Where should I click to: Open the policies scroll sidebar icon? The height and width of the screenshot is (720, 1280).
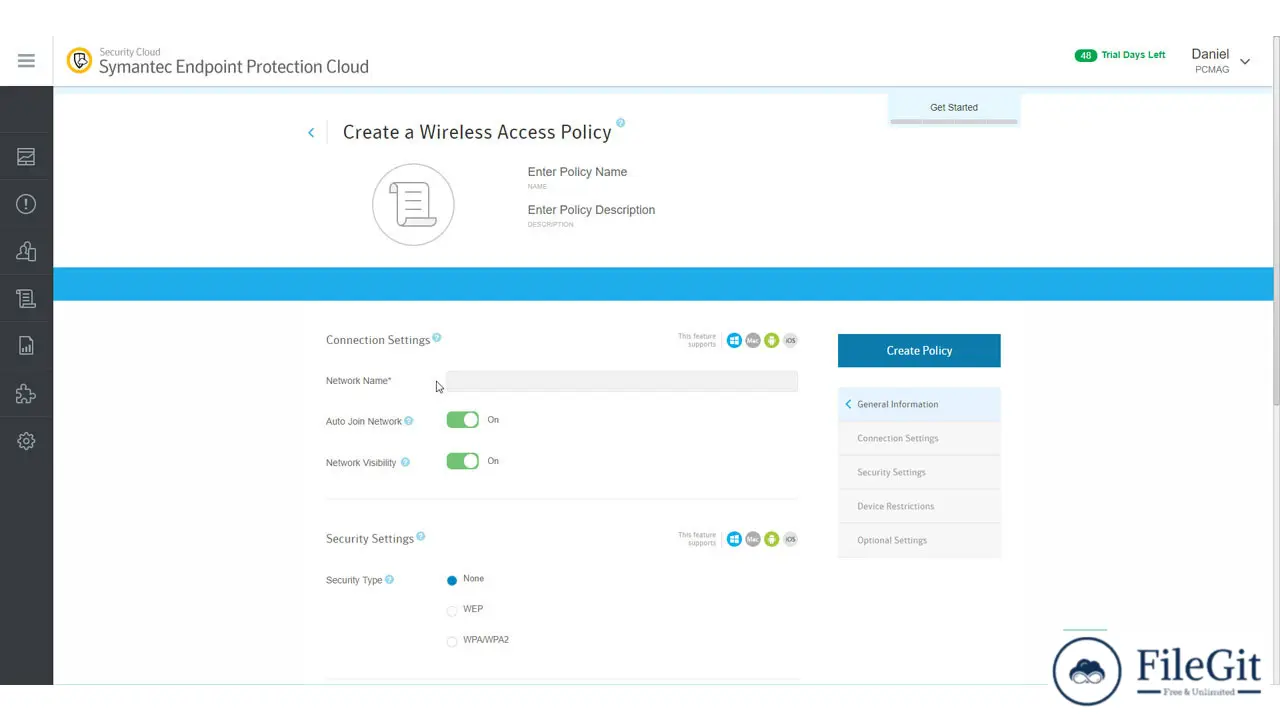coord(26,298)
